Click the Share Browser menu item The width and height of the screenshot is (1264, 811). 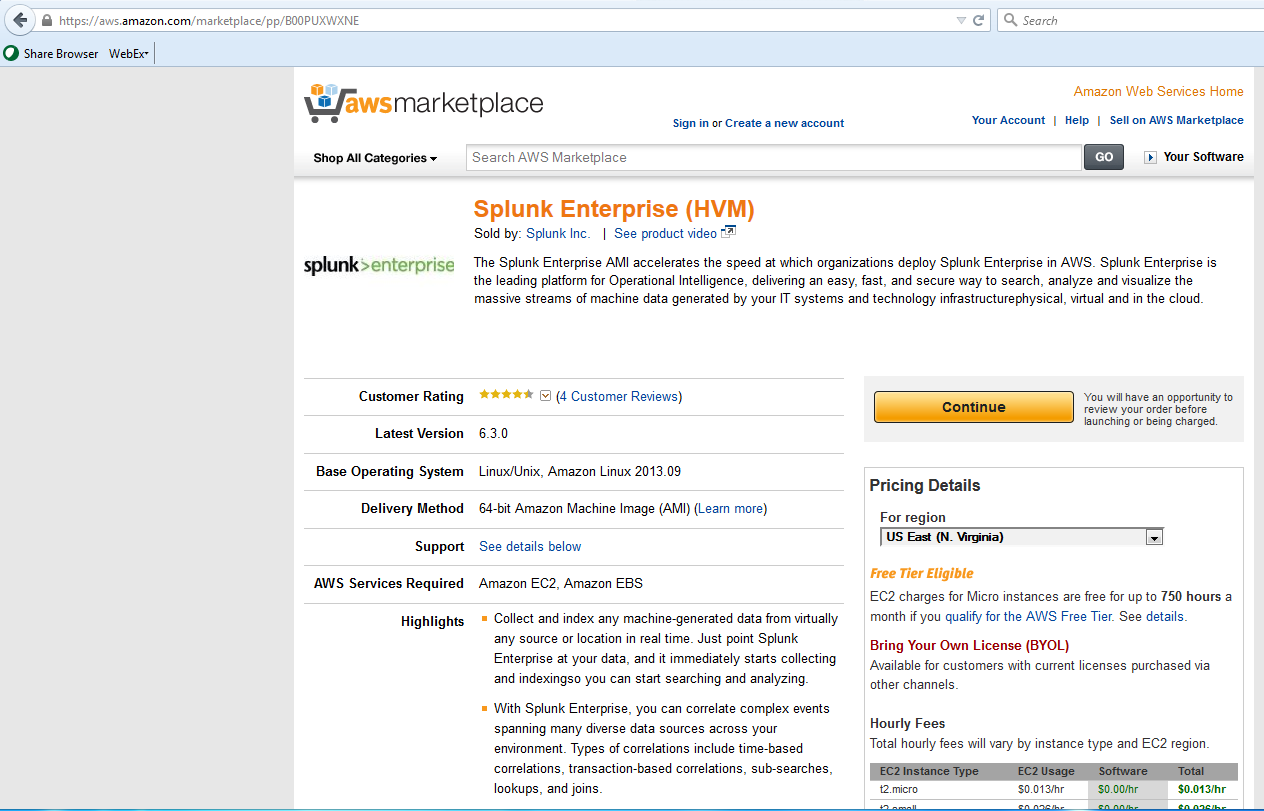point(57,53)
